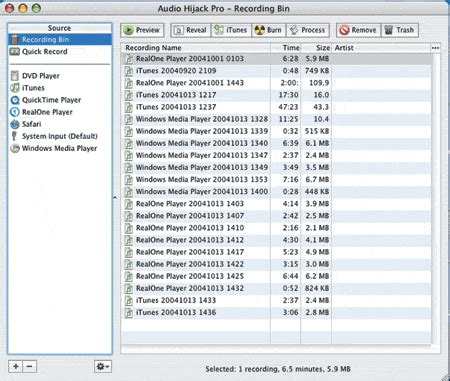
Task: Click the Safari compass icon
Action: pyautogui.click(x=15, y=124)
